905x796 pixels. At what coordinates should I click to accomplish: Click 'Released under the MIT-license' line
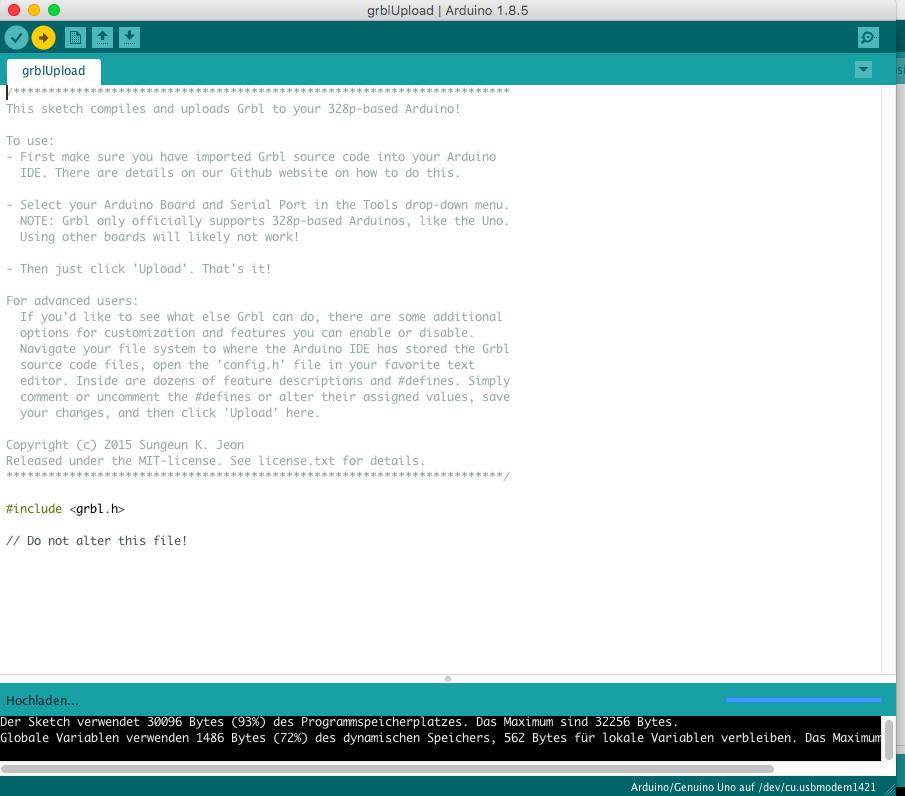215,461
